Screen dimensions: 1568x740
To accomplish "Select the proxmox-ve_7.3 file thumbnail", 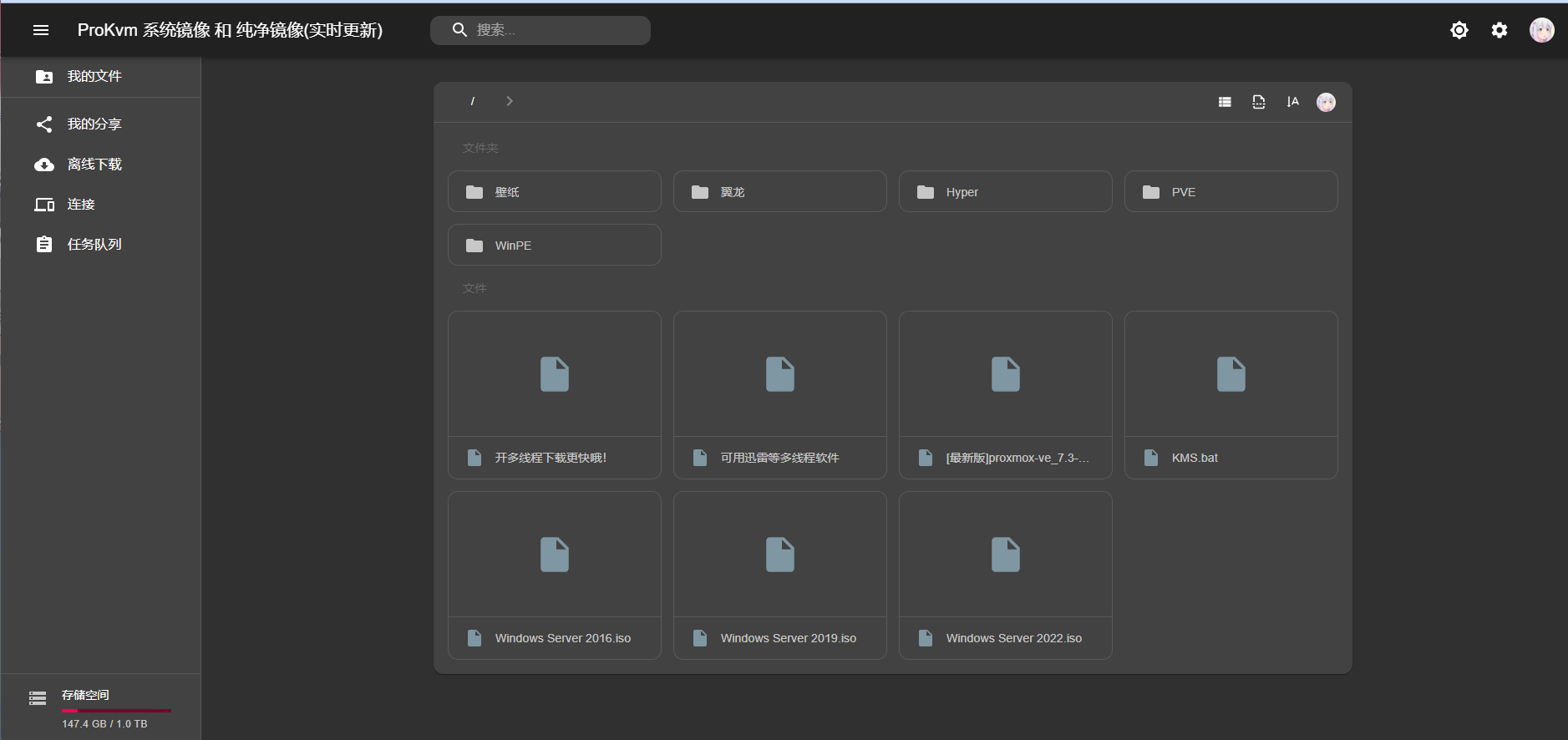I will pos(1006,374).
